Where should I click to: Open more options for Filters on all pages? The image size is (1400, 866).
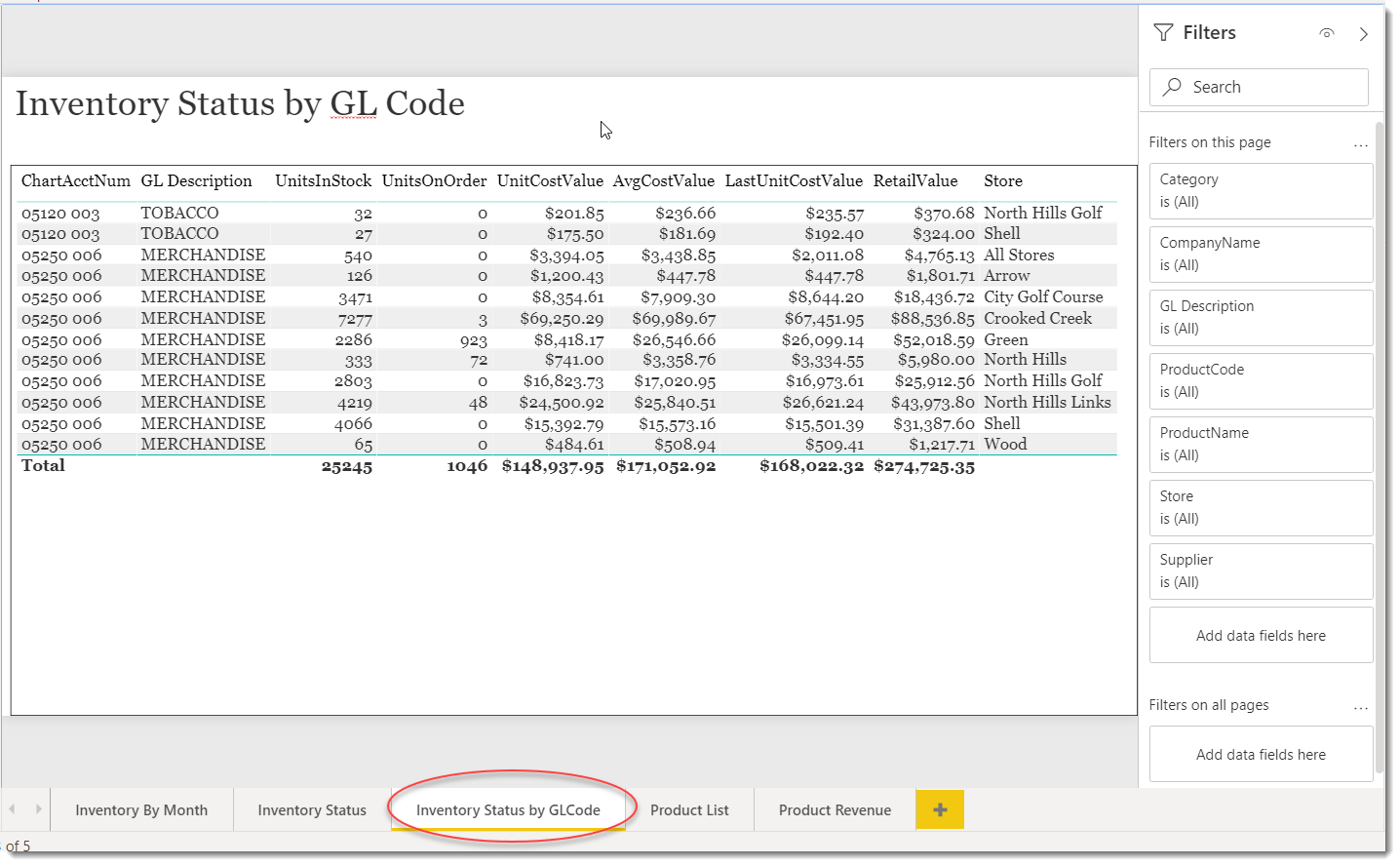1361,706
